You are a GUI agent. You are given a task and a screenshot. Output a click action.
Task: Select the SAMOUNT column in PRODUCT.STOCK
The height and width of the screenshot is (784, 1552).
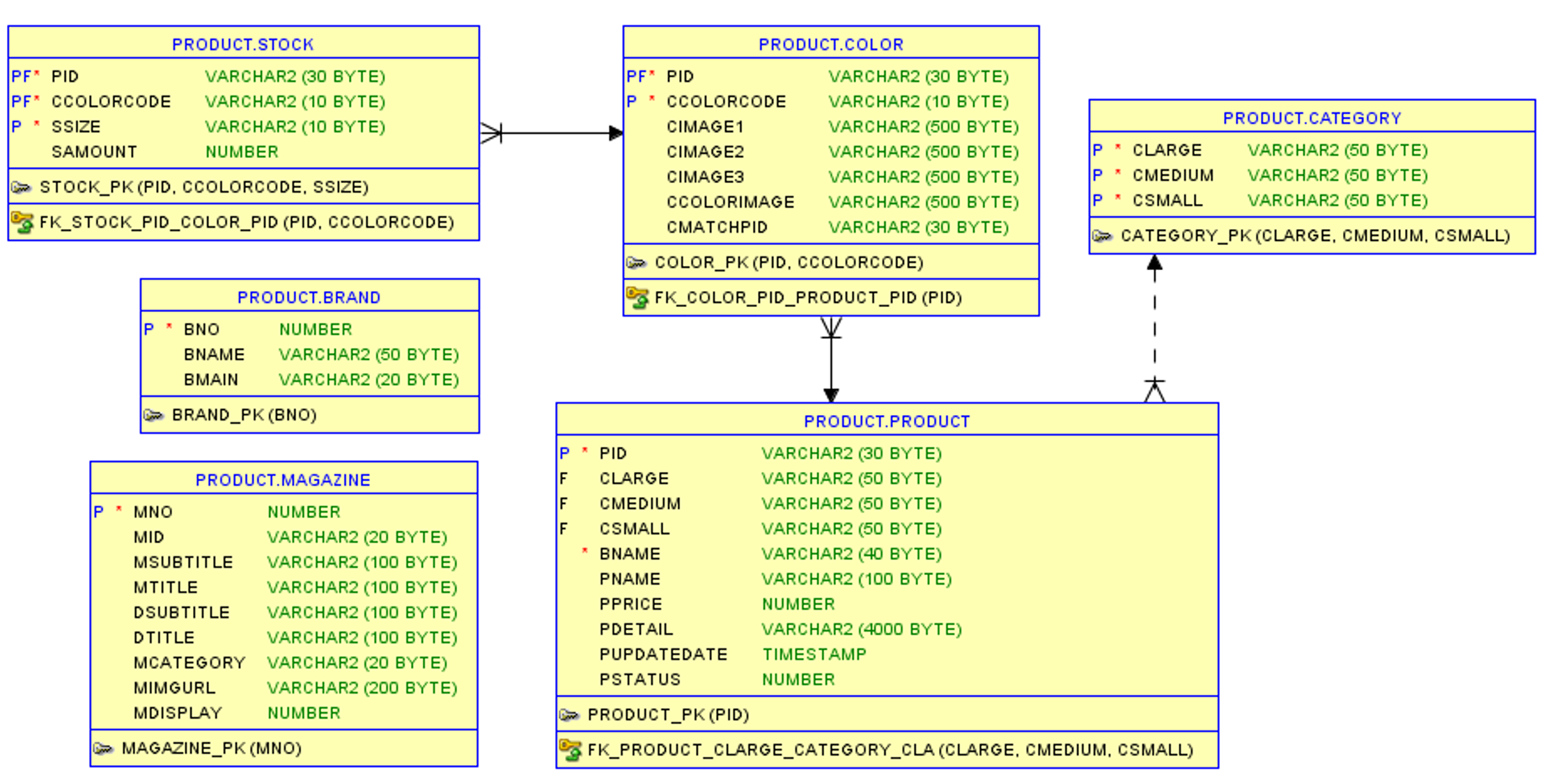coord(94,151)
